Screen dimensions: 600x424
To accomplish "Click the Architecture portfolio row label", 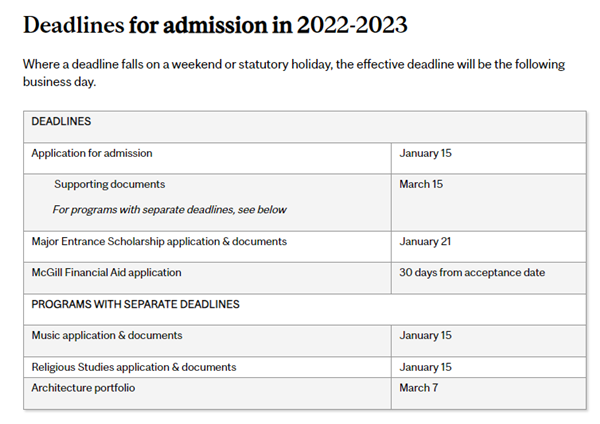I will click(83, 388).
